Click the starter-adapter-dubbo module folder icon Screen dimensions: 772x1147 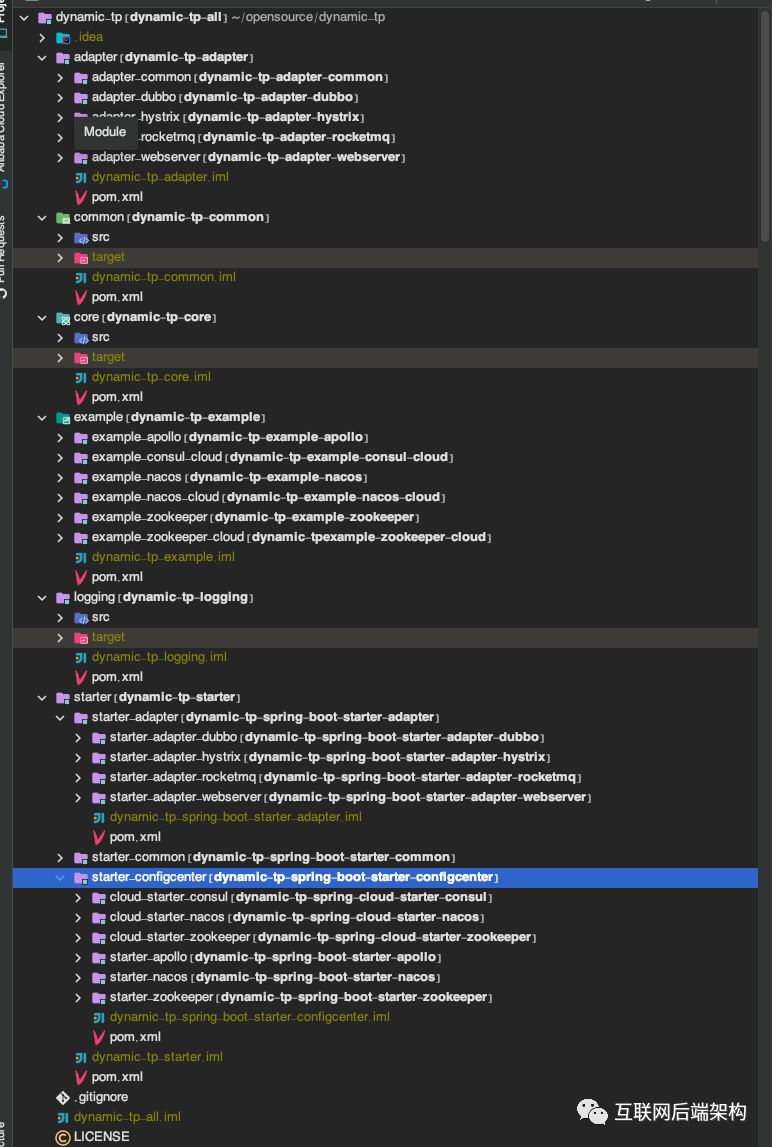tap(98, 737)
